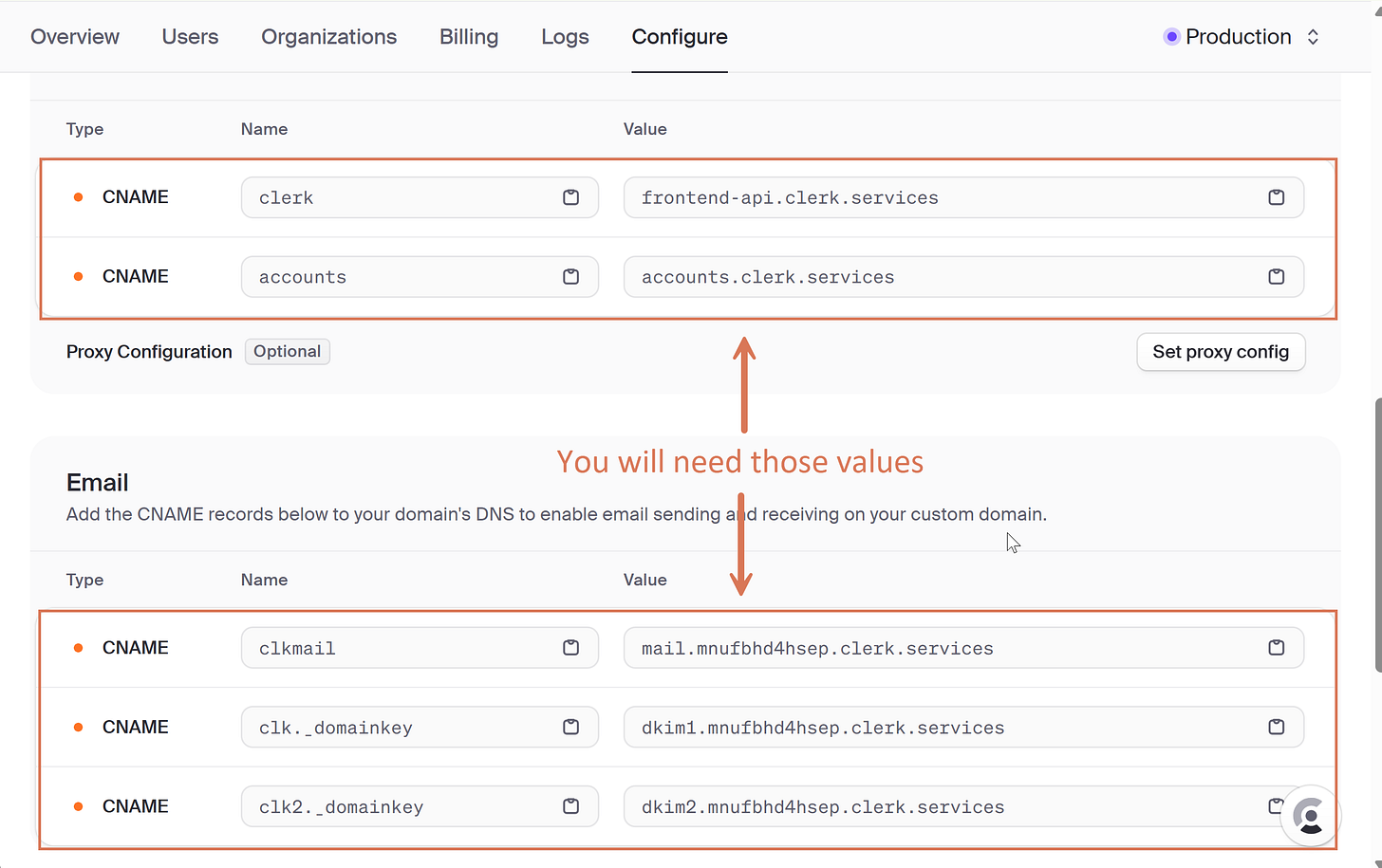Screen dimensions: 1382x868
Task: Click the 'clerk' name field
Action: (x=420, y=197)
